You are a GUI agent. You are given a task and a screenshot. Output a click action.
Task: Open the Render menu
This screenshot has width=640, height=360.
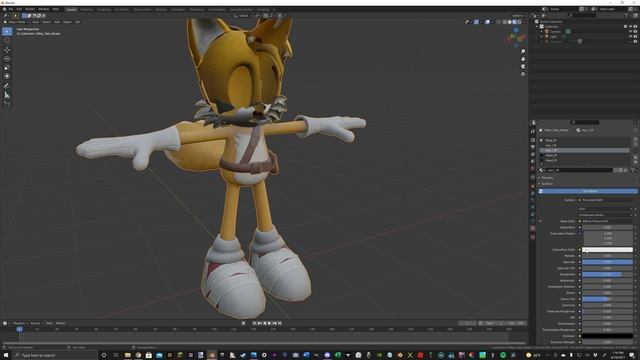pyautogui.click(x=30, y=9)
